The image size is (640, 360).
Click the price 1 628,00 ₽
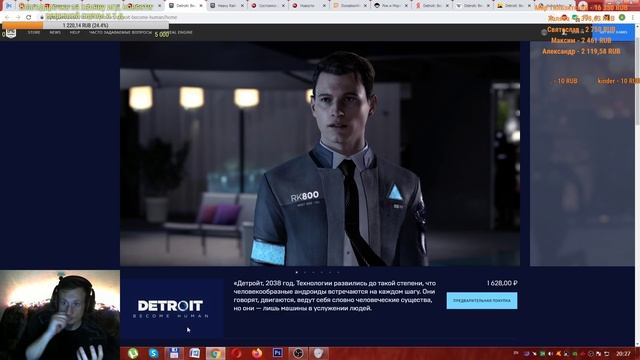(502, 283)
